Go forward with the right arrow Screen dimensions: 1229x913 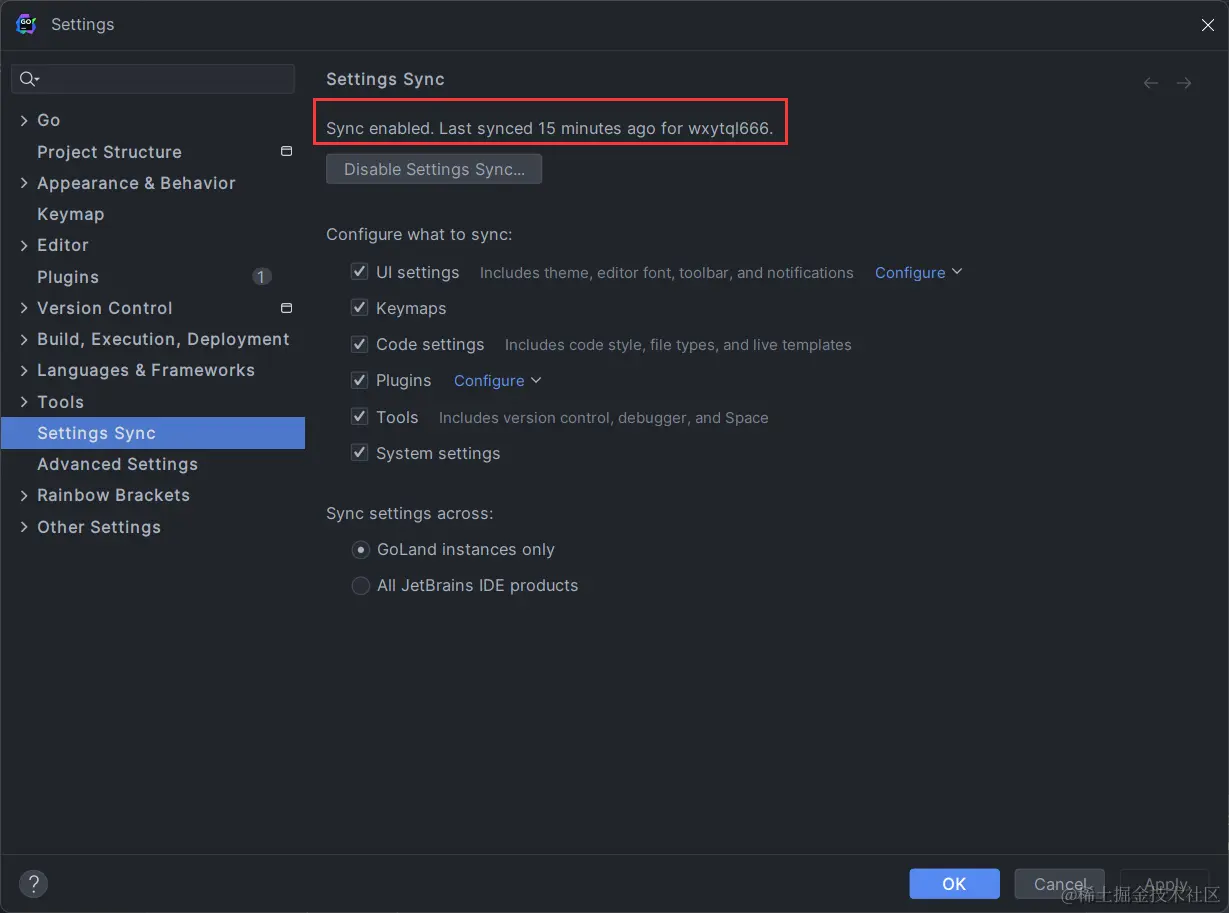click(1184, 83)
